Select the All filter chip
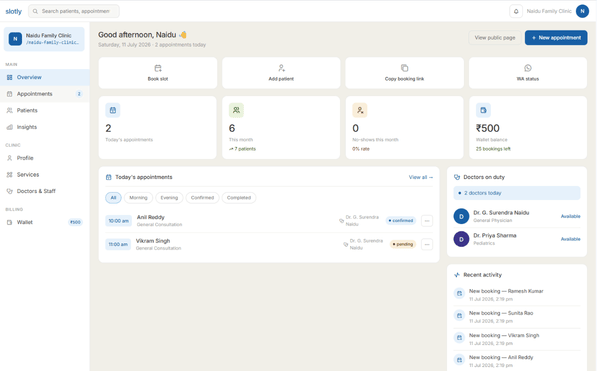The width and height of the screenshot is (597, 371). pos(113,198)
